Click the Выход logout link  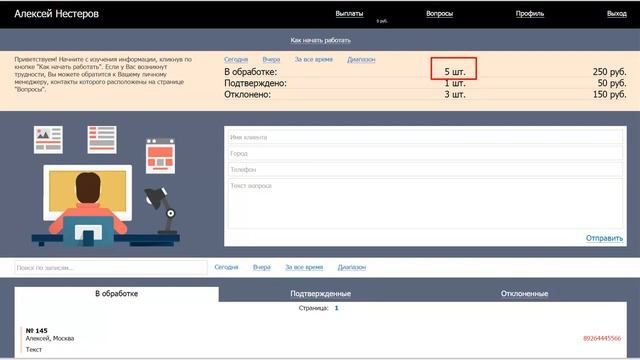point(616,13)
